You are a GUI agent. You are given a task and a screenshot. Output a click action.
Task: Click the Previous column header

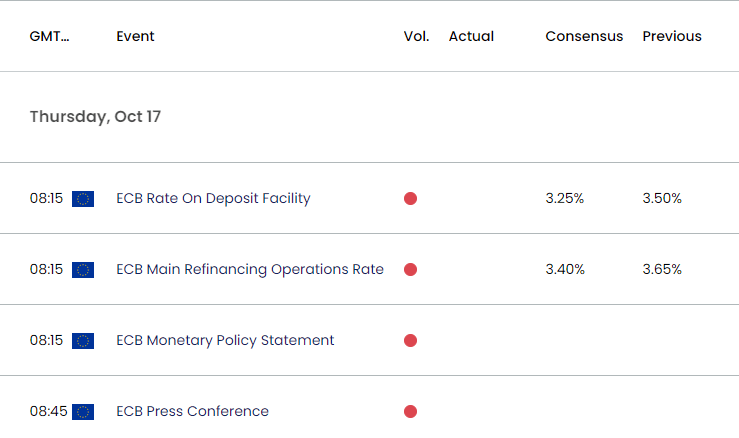[x=672, y=36]
